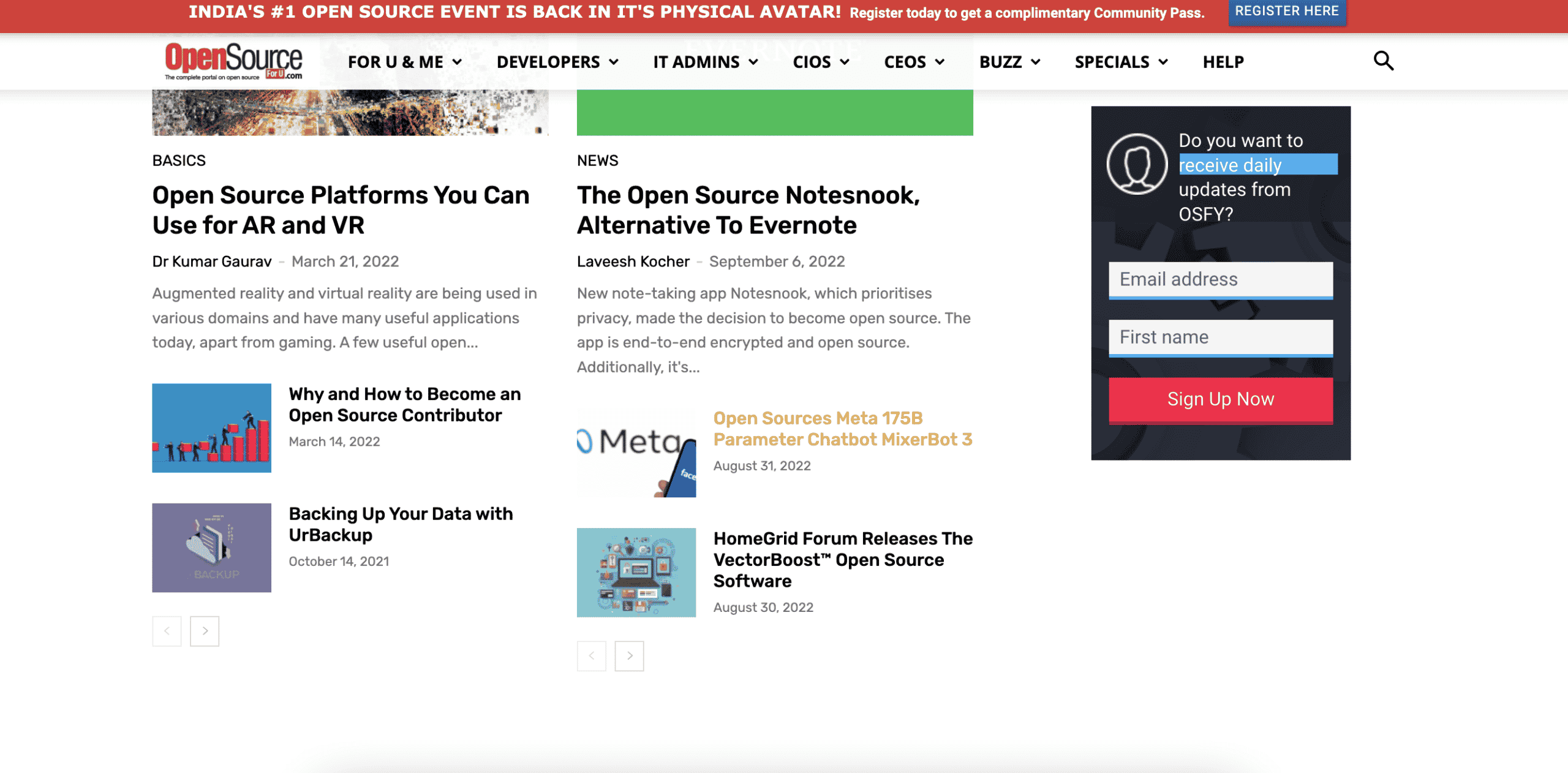Go to previous page in News section
The image size is (1568, 773).
pyautogui.click(x=592, y=656)
